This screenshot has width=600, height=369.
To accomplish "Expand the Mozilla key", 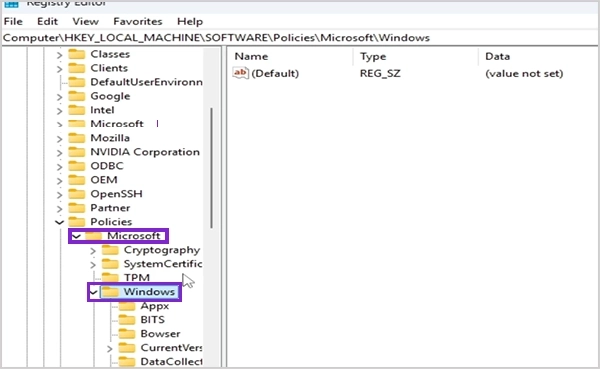I will pos(59,139).
